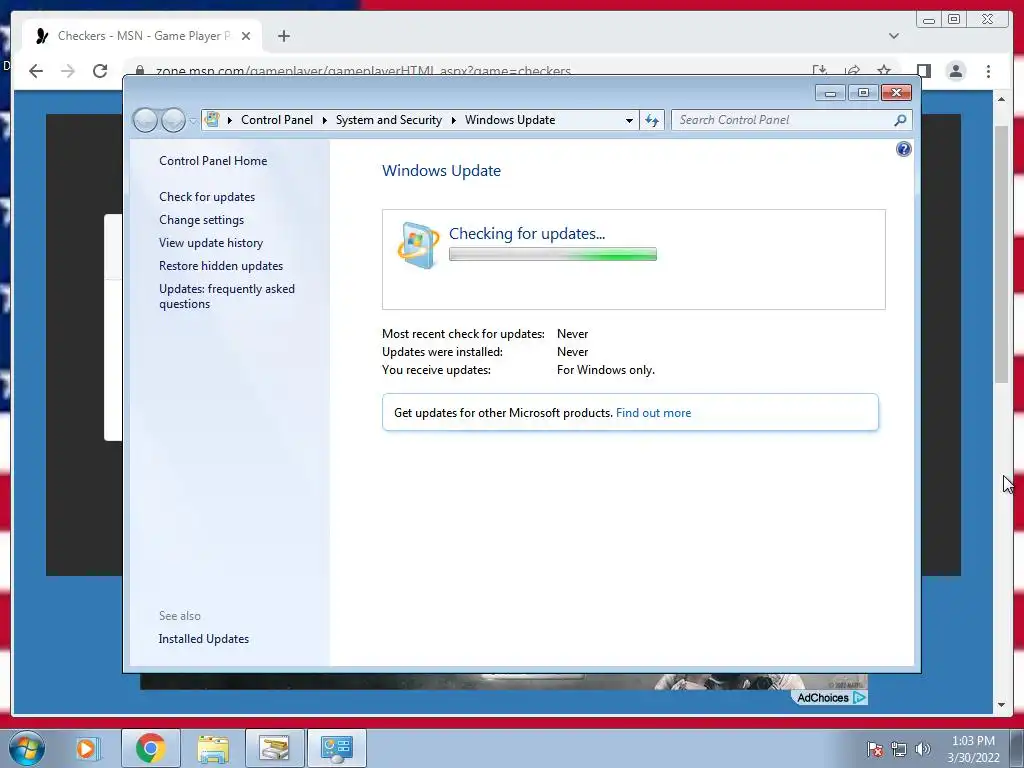Click the Chrome scrollbar down arrow
This screenshot has width=1024, height=768.
click(1002, 705)
